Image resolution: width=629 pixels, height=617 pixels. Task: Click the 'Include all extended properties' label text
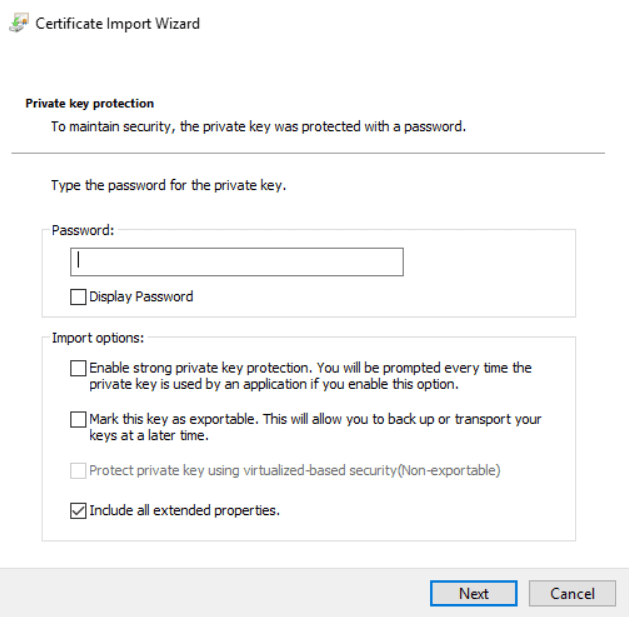coord(184,510)
